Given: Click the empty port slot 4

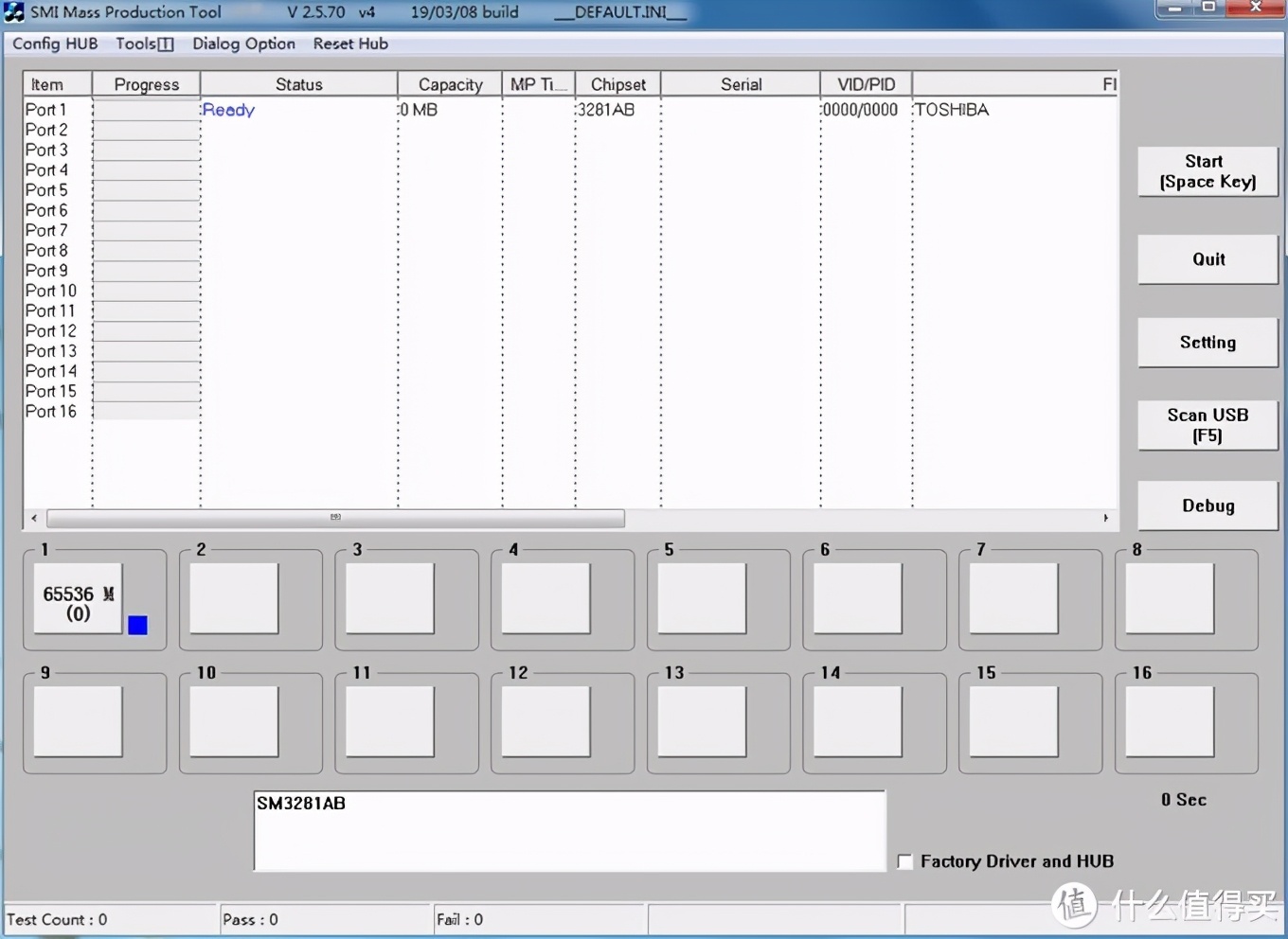Looking at the screenshot, I should pyautogui.click(x=546, y=599).
